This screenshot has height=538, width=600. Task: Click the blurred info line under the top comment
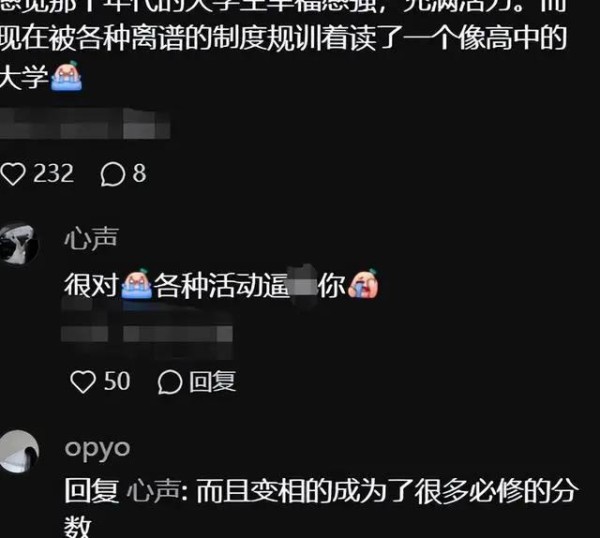click(x=85, y=124)
